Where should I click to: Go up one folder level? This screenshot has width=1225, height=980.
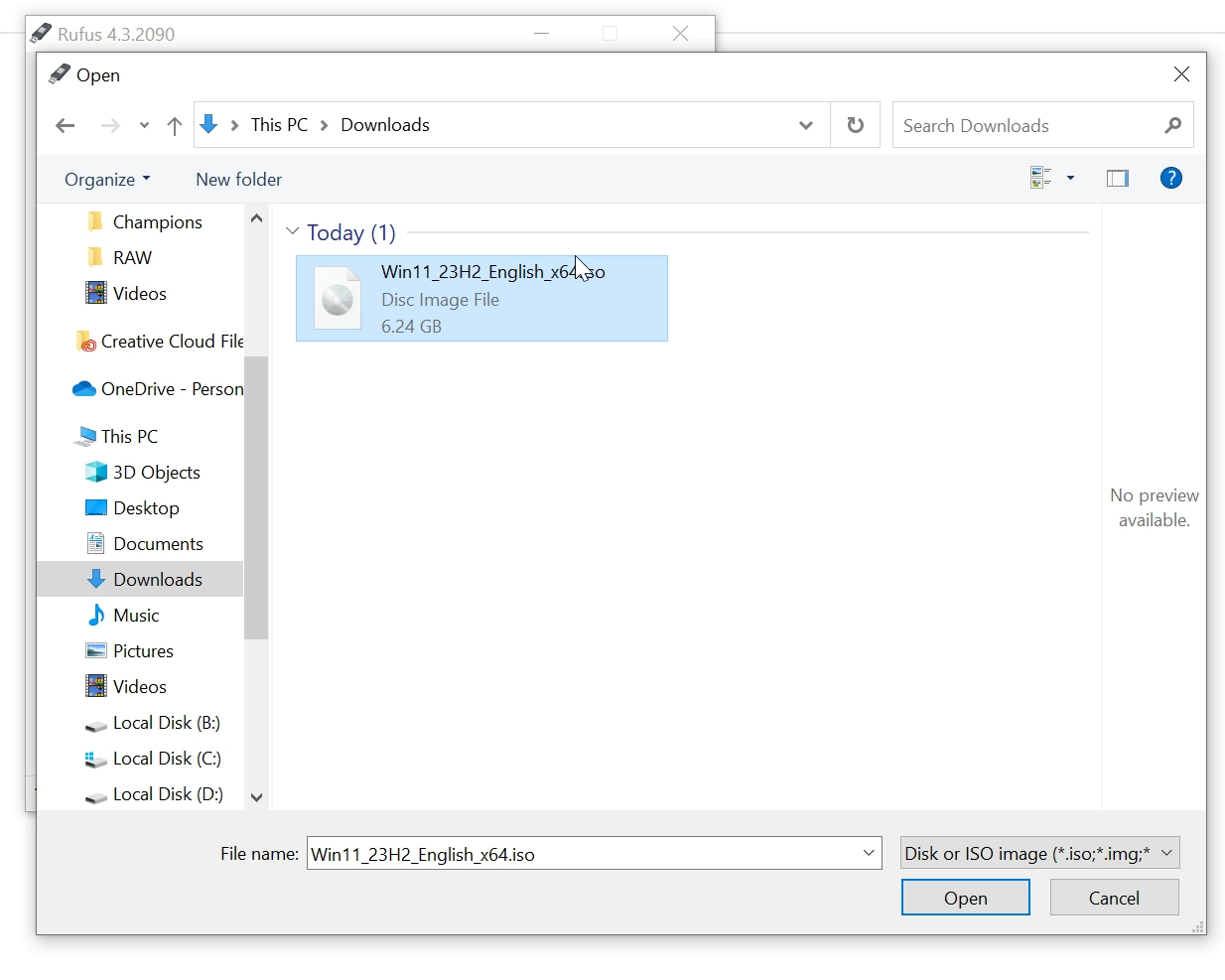tap(175, 125)
